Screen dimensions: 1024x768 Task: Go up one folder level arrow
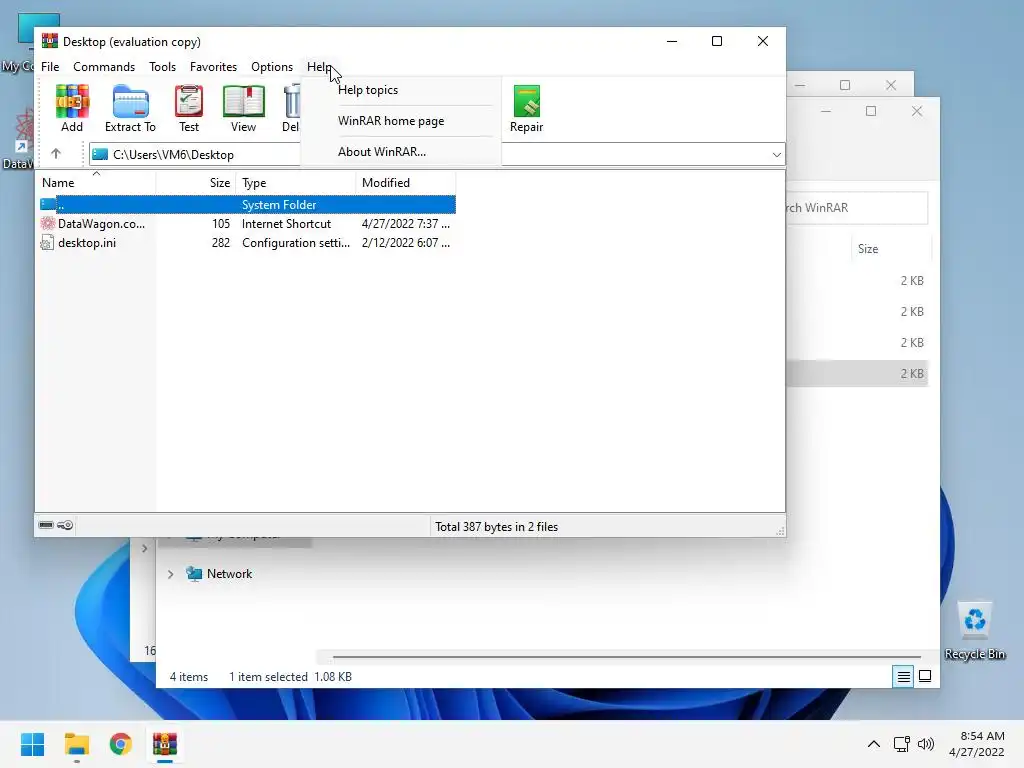tap(56, 154)
